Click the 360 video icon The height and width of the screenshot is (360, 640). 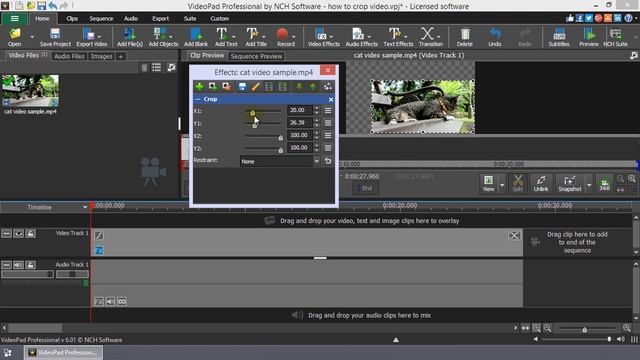(604, 184)
